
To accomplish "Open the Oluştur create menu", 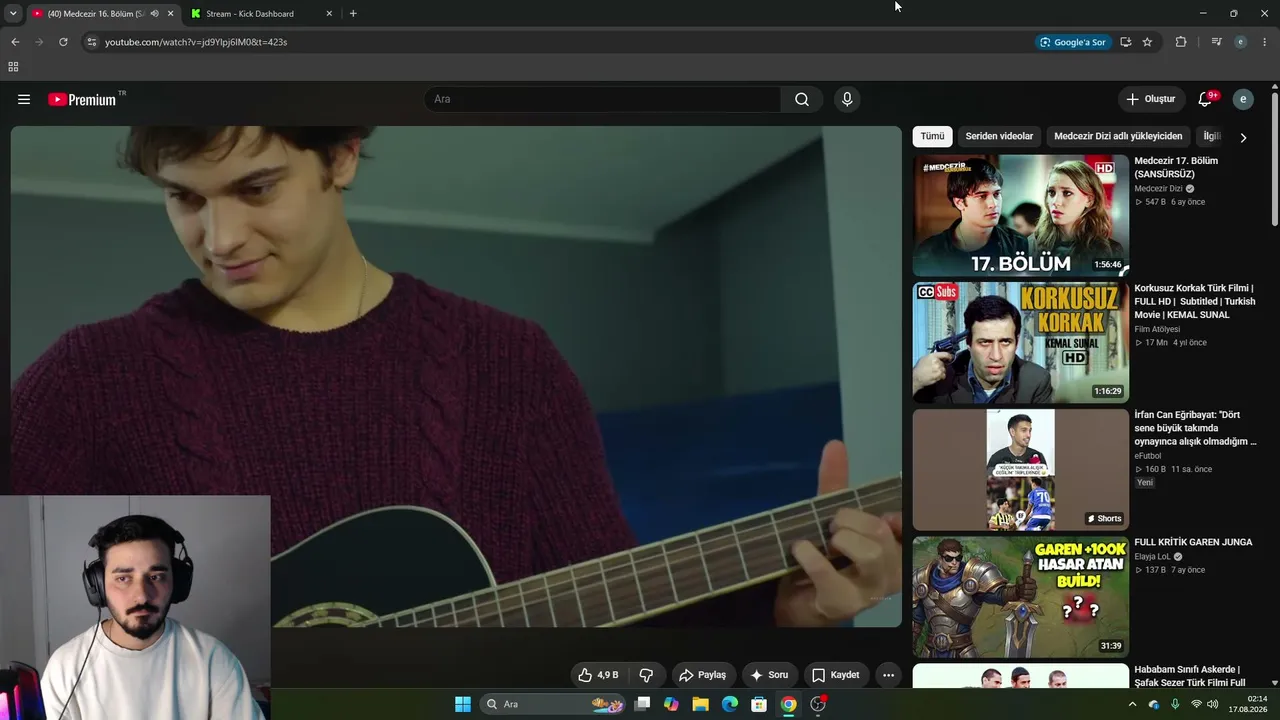I will point(1151,99).
